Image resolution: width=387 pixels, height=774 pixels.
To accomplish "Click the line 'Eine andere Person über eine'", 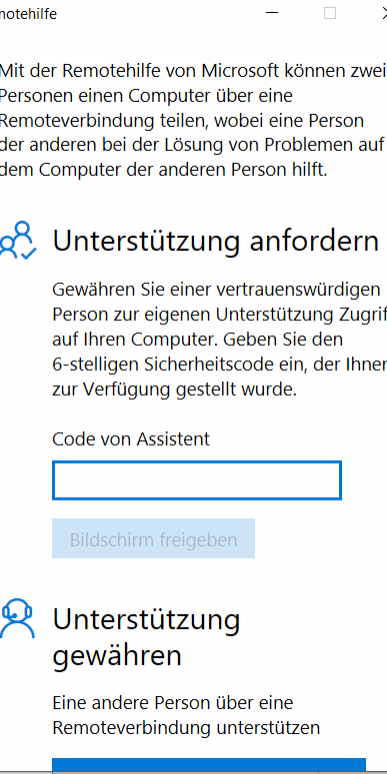I will [173, 702].
